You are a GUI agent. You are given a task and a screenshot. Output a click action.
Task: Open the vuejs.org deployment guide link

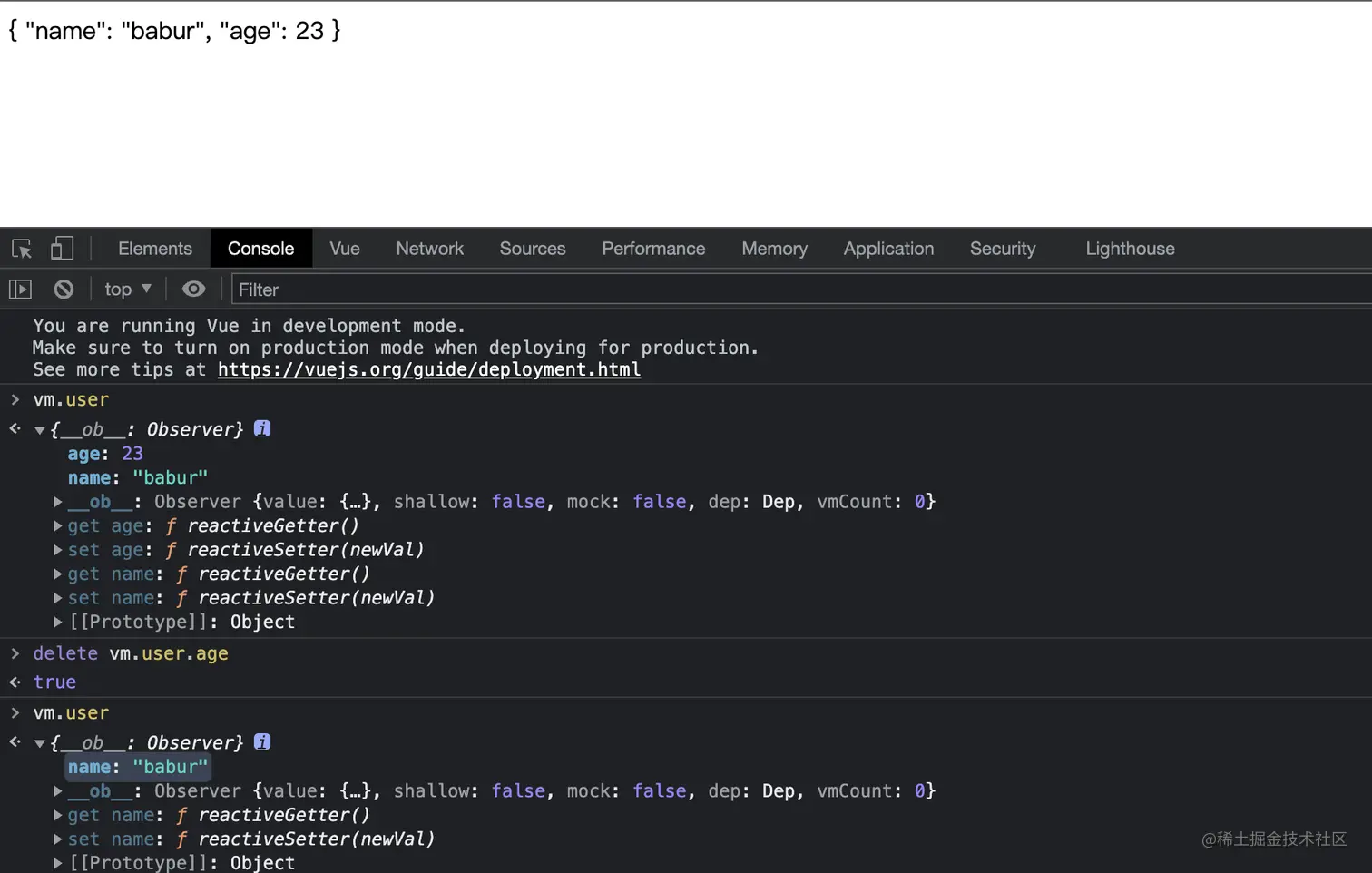[x=429, y=369]
